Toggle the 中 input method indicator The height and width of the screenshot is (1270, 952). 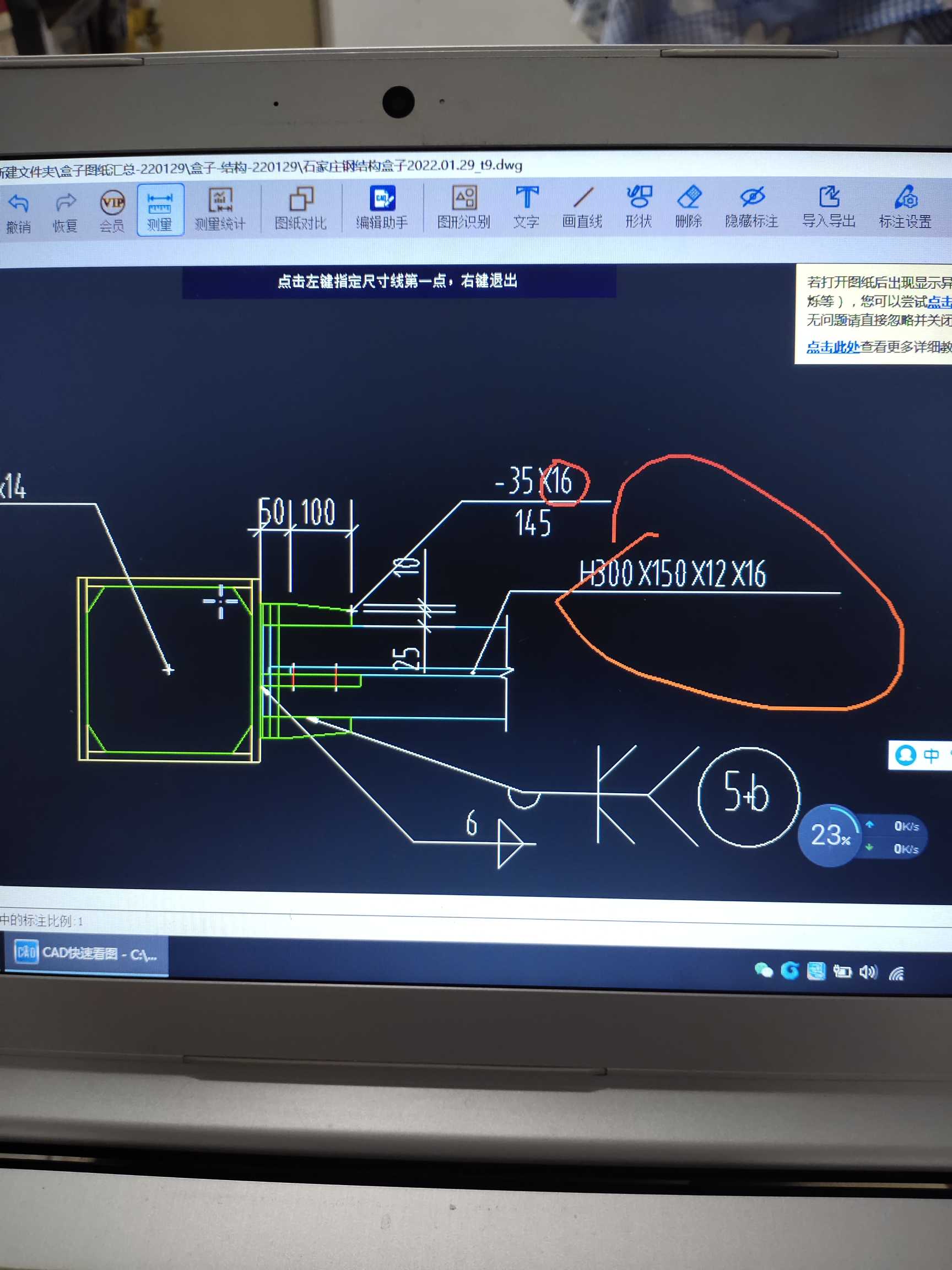(x=931, y=756)
